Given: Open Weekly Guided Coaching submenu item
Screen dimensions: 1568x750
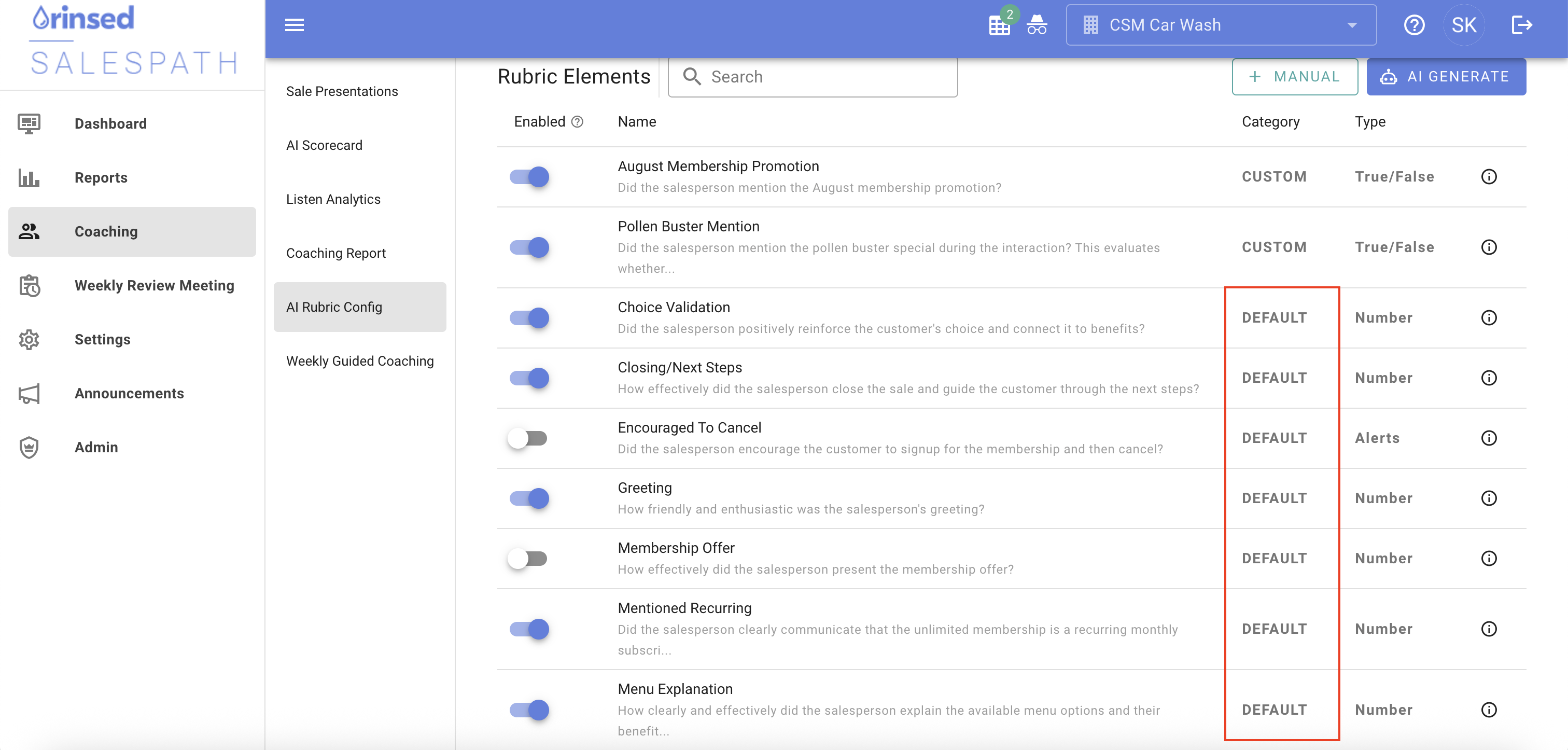Looking at the screenshot, I should tap(360, 361).
